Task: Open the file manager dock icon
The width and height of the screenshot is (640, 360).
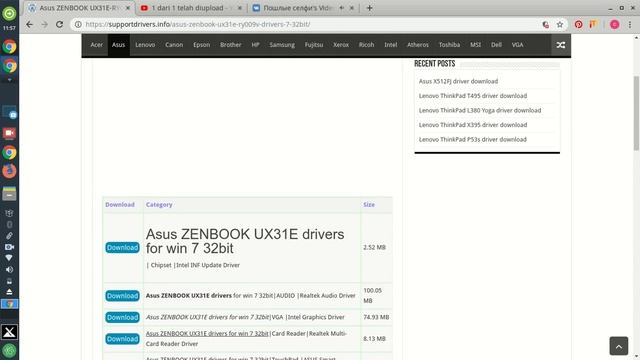Action: pyautogui.click(x=9, y=194)
